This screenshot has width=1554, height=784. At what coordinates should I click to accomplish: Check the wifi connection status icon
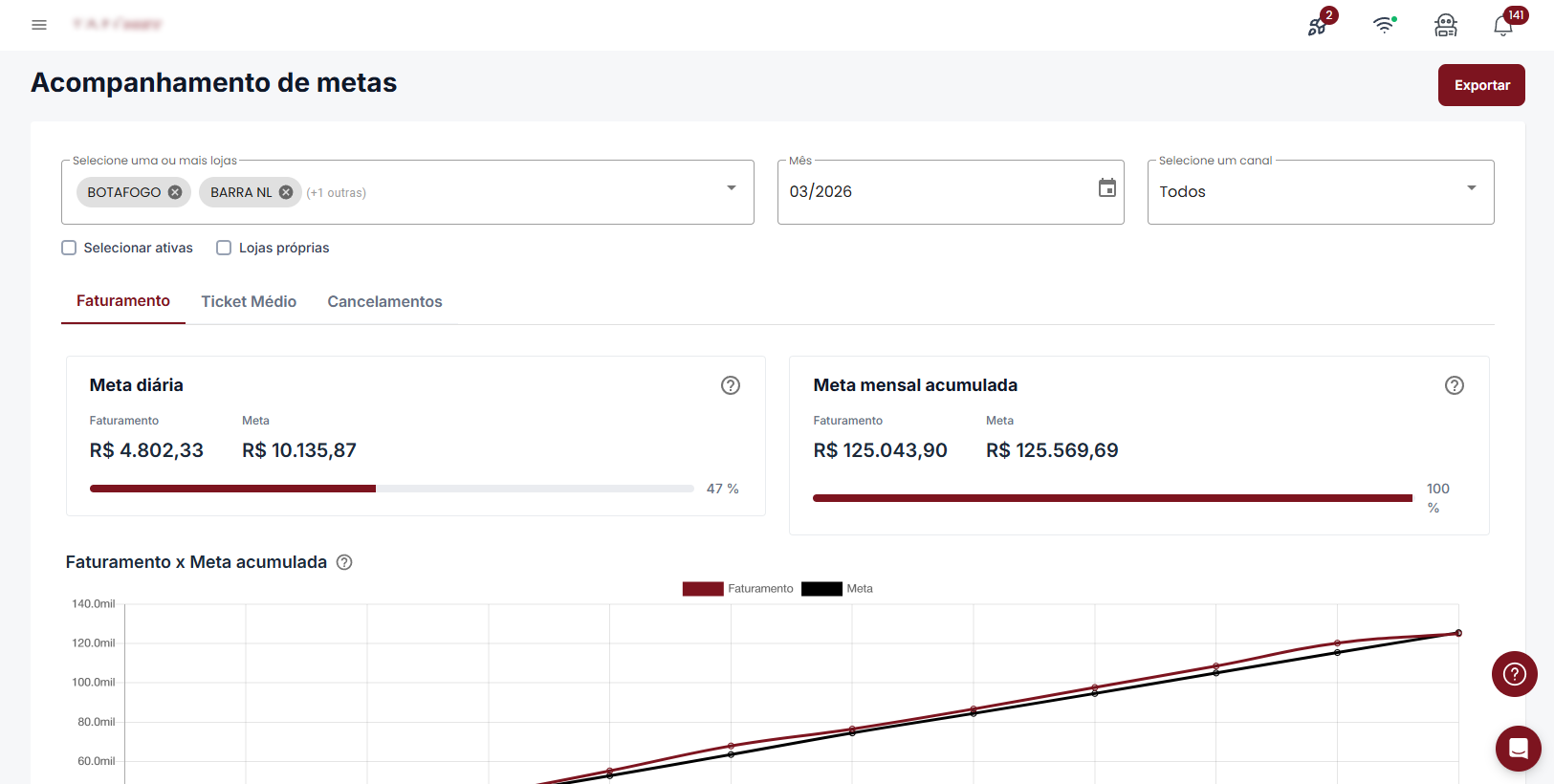click(1383, 26)
